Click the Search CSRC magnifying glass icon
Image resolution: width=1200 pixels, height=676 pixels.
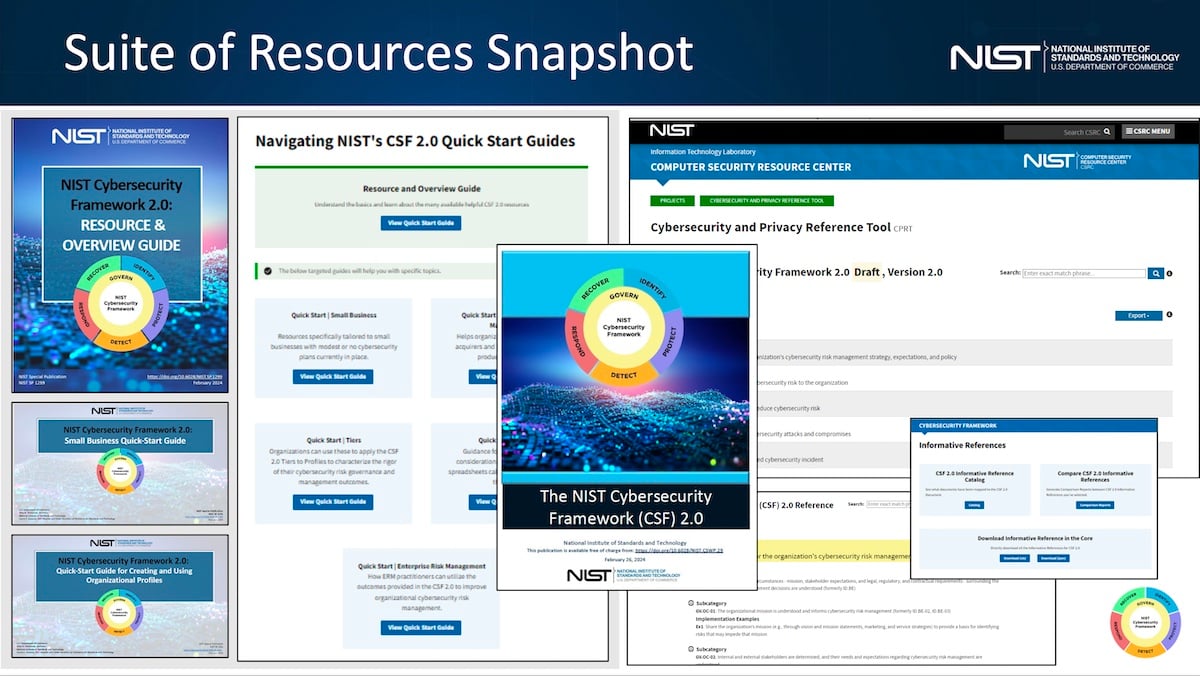(x=1107, y=132)
